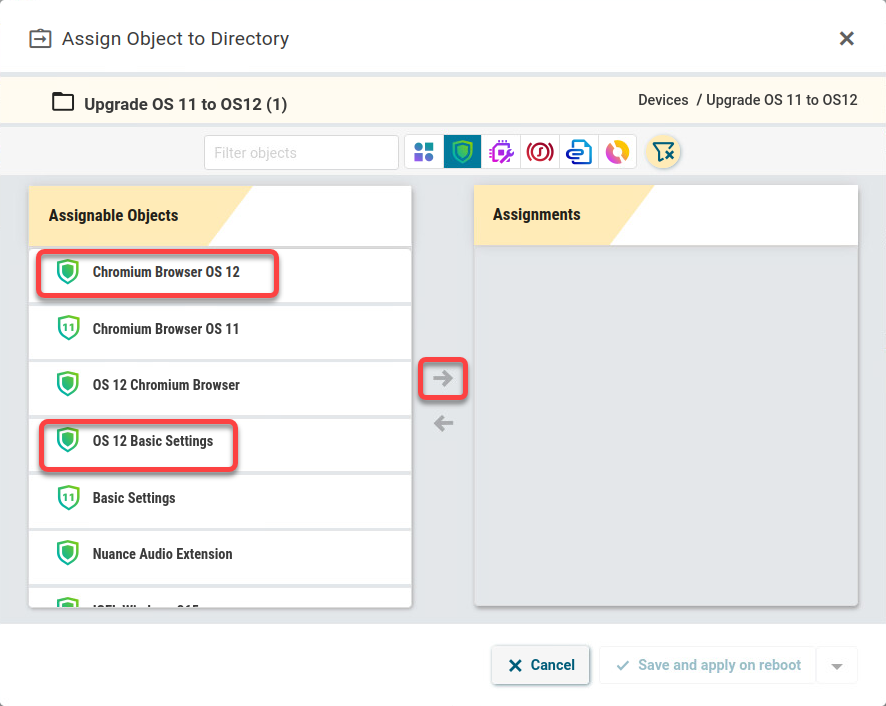This screenshot has width=886, height=706.
Task: Open the firmware customization filter icon
Action: click(501, 151)
